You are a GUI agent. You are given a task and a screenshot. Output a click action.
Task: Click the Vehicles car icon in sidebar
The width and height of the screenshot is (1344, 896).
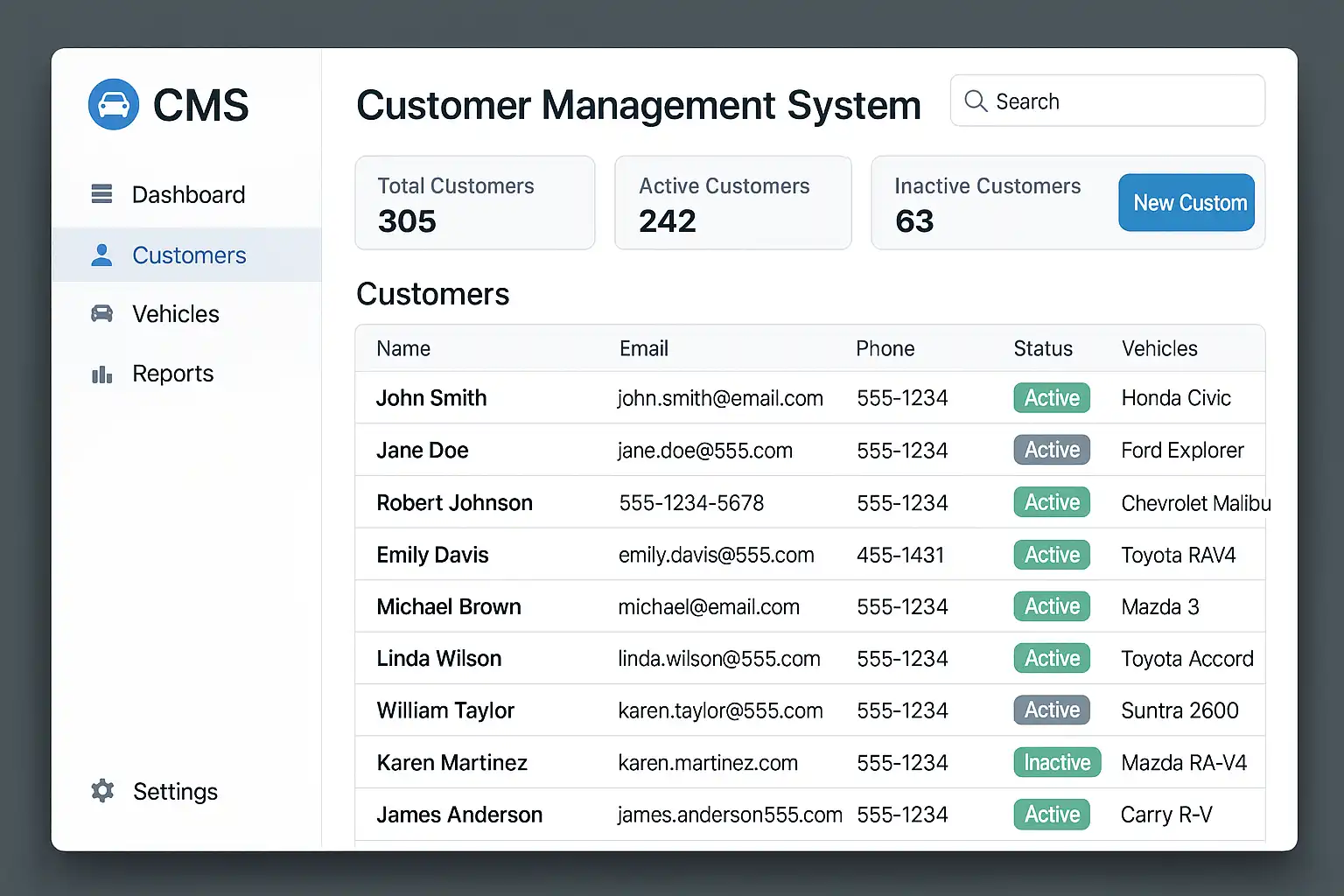click(101, 314)
